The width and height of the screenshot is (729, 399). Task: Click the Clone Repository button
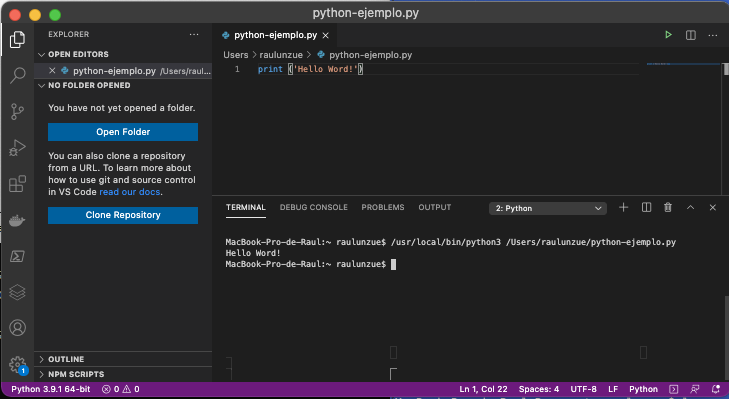(x=123, y=215)
